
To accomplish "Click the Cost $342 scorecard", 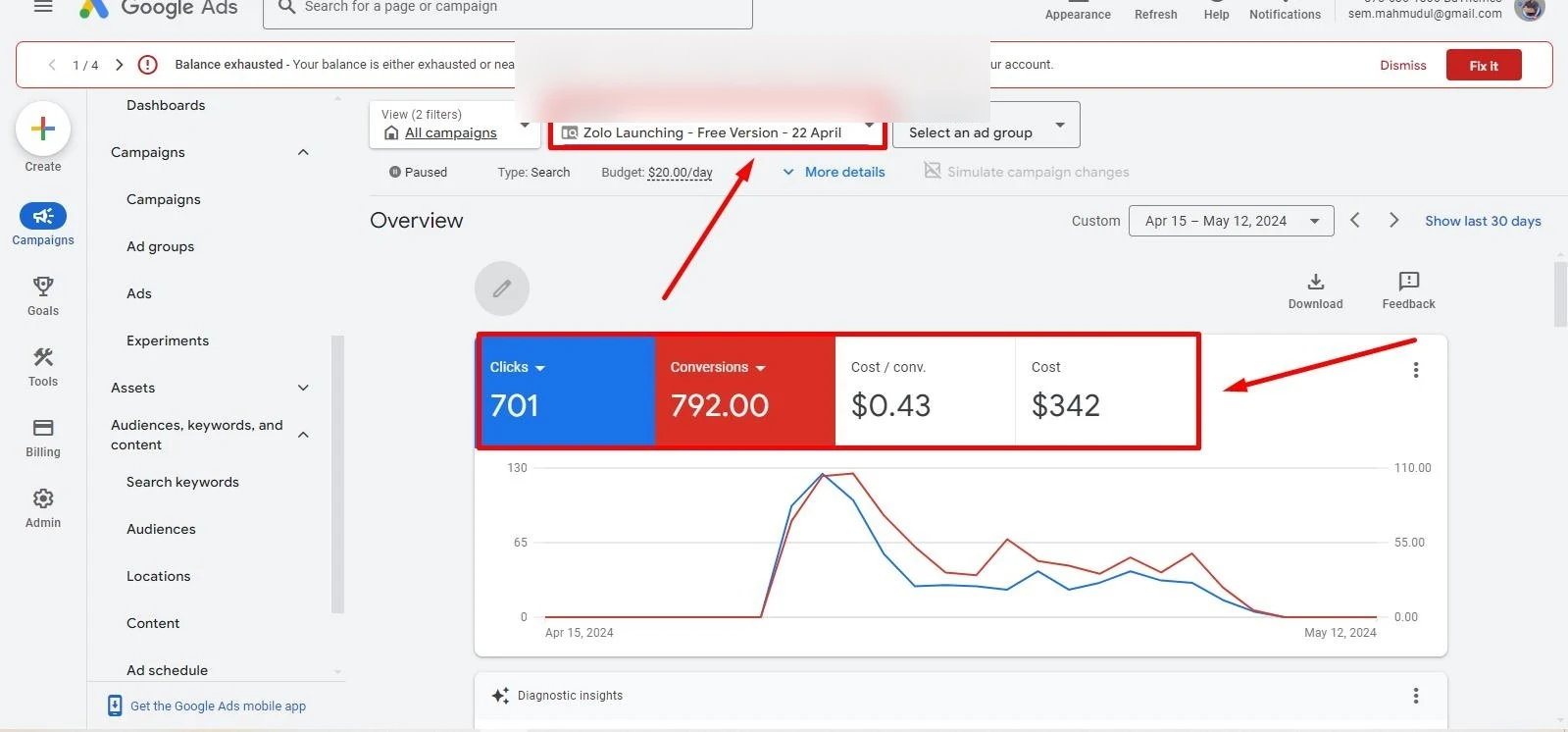I will point(1105,392).
